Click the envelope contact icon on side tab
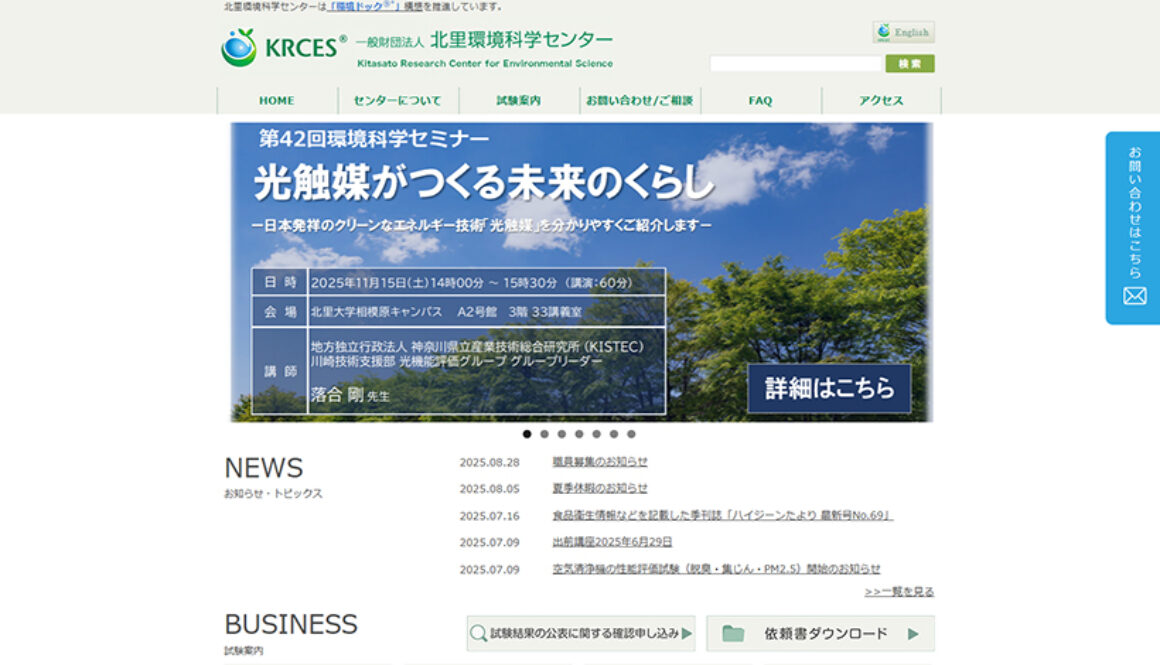 (x=1134, y=296)
